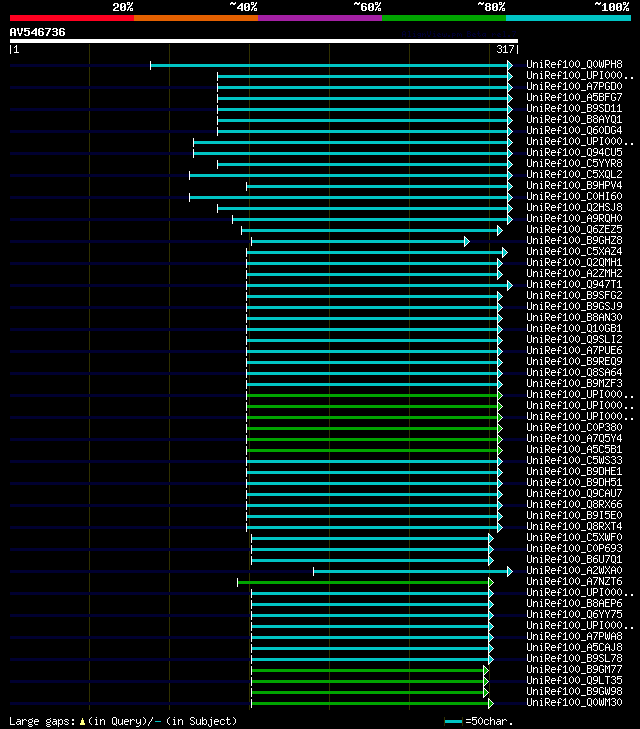Select the UniRef100_B9DH51 label
The width and height of the screenshot is (640, 729).
[x=574, y=483]
